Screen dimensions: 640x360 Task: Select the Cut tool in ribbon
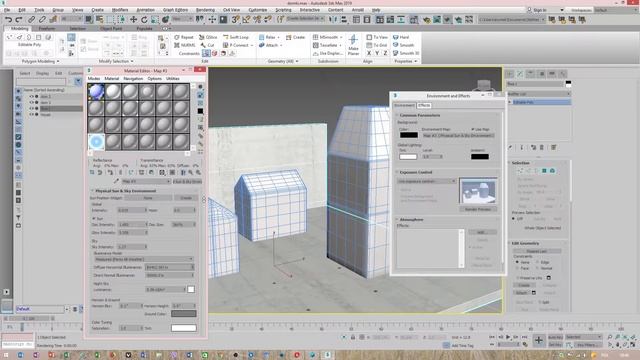click(207, 45)
